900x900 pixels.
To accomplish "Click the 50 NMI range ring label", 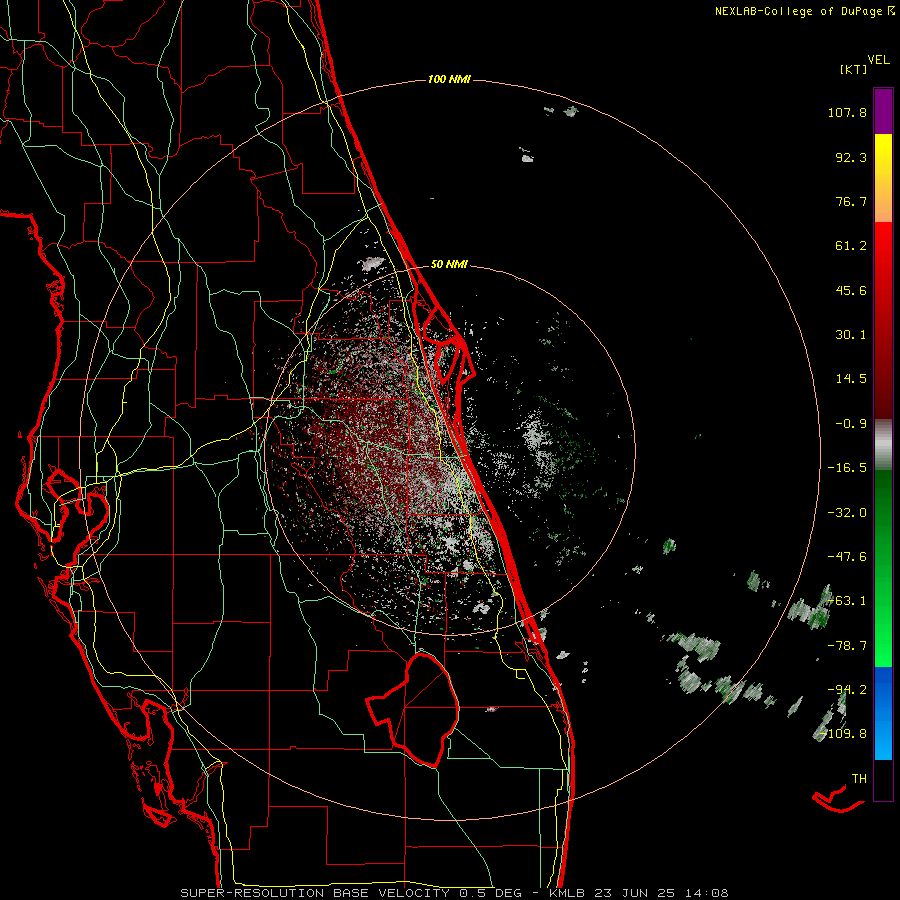I will click(x=449, y=265).
